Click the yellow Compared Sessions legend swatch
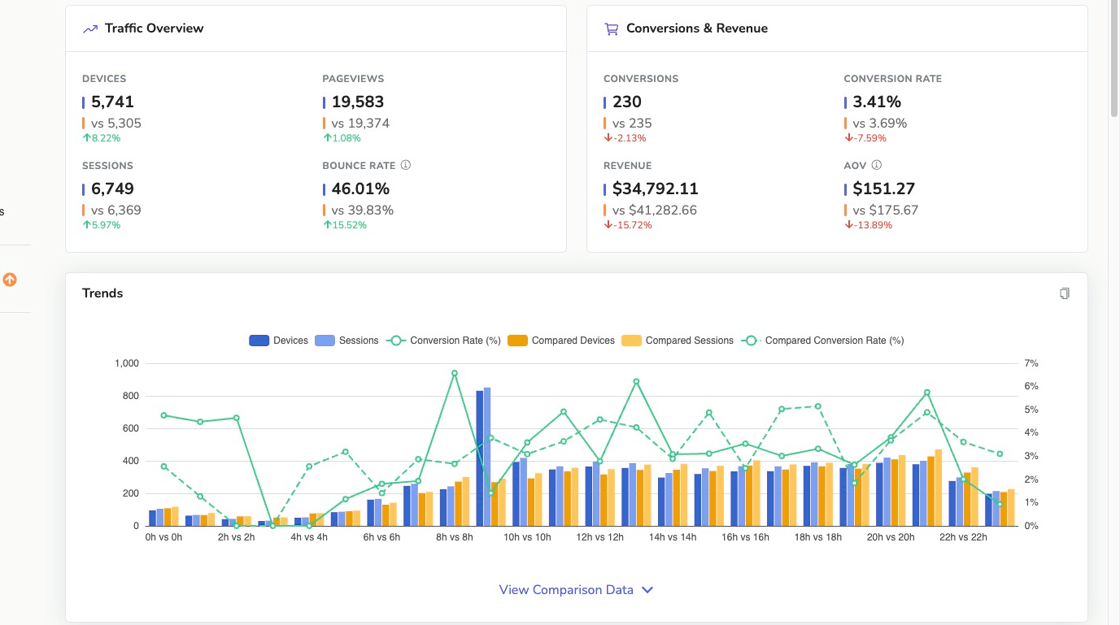 pos(631,341)
